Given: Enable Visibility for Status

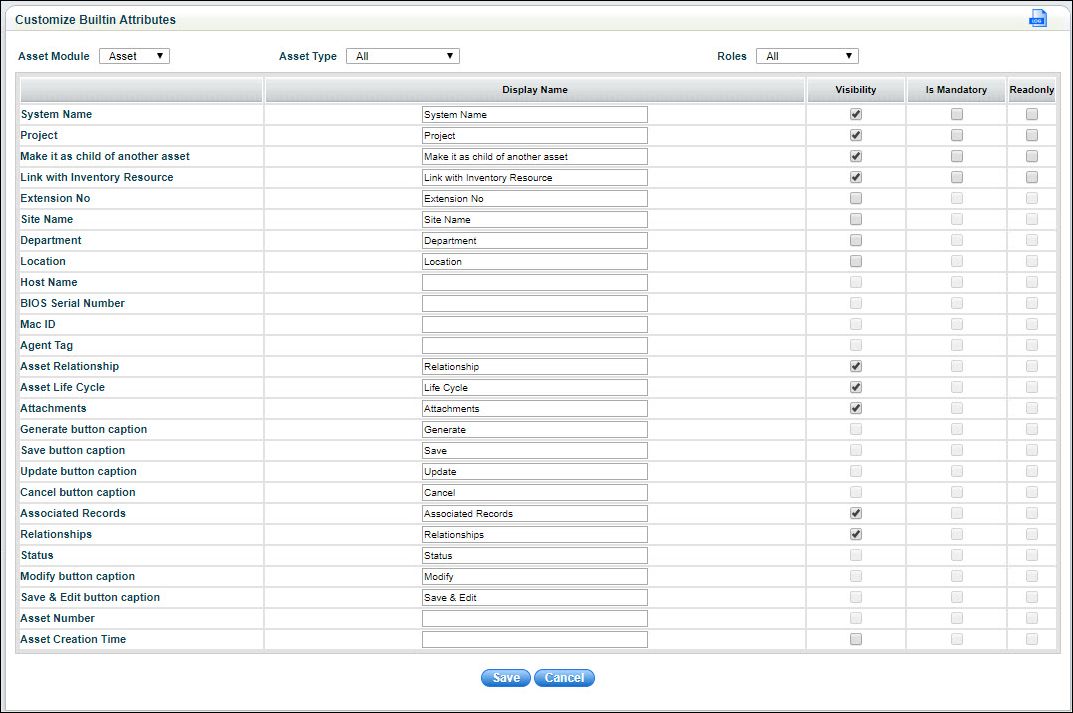Looking at the screenshot, I should click(x=855, y=555).
